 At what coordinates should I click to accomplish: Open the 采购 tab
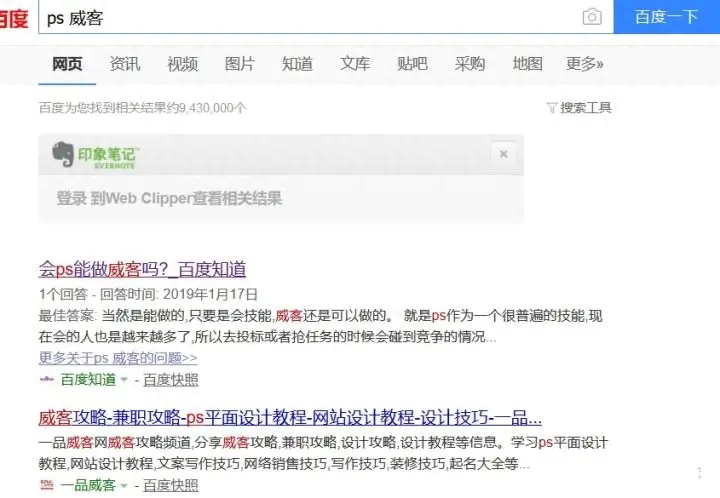pyautogui.click(x=470, y=64)
